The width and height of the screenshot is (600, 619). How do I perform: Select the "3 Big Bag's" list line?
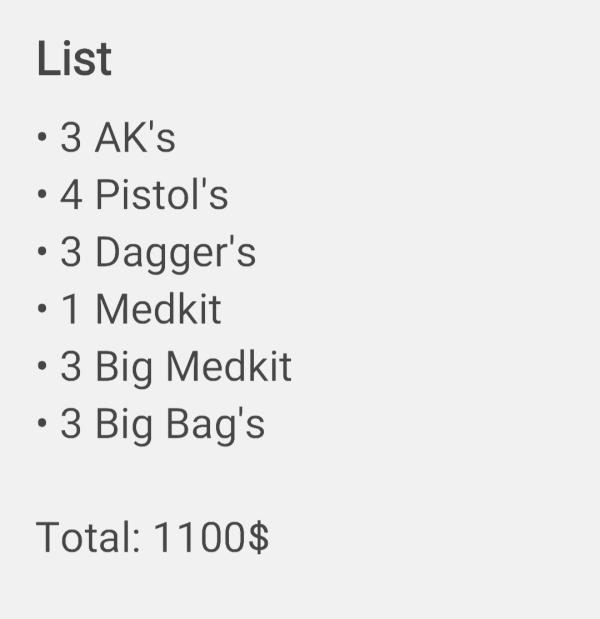[162, 424]
